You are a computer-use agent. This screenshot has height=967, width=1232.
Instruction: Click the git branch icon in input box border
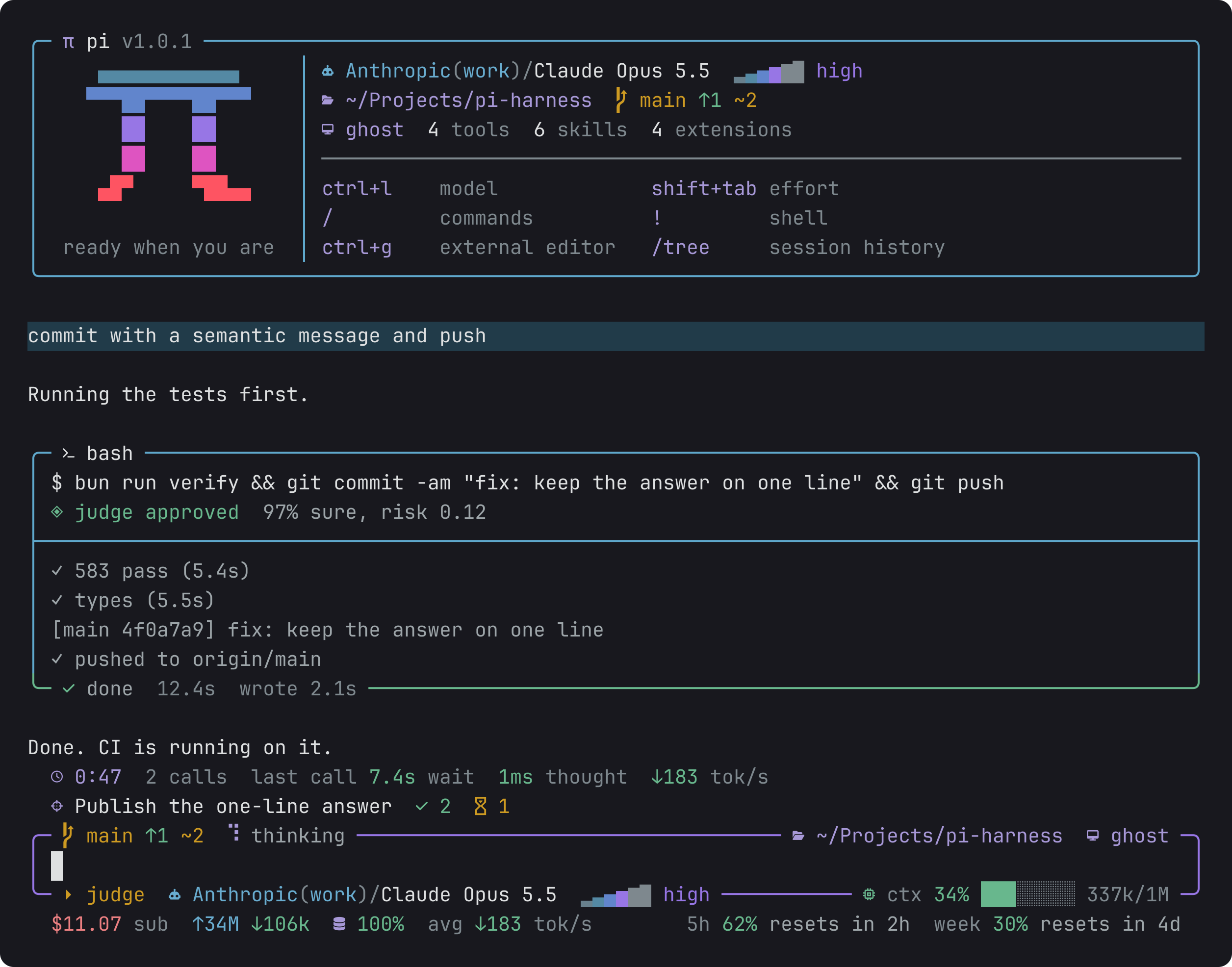67,836
